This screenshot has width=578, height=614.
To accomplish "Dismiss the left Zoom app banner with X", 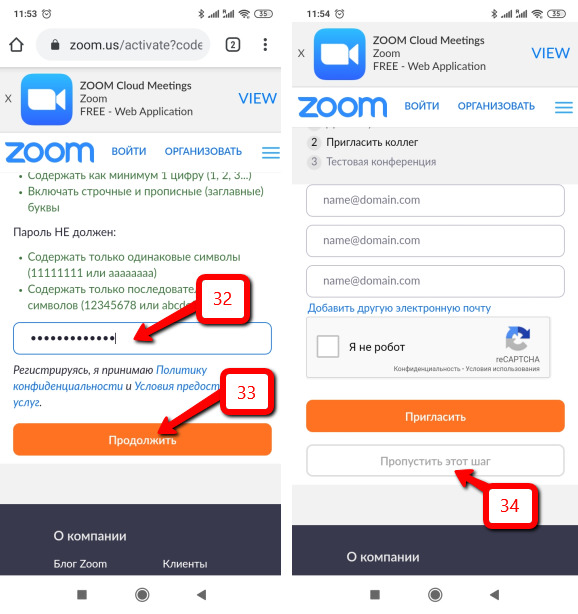I will [x=8, y=99].
